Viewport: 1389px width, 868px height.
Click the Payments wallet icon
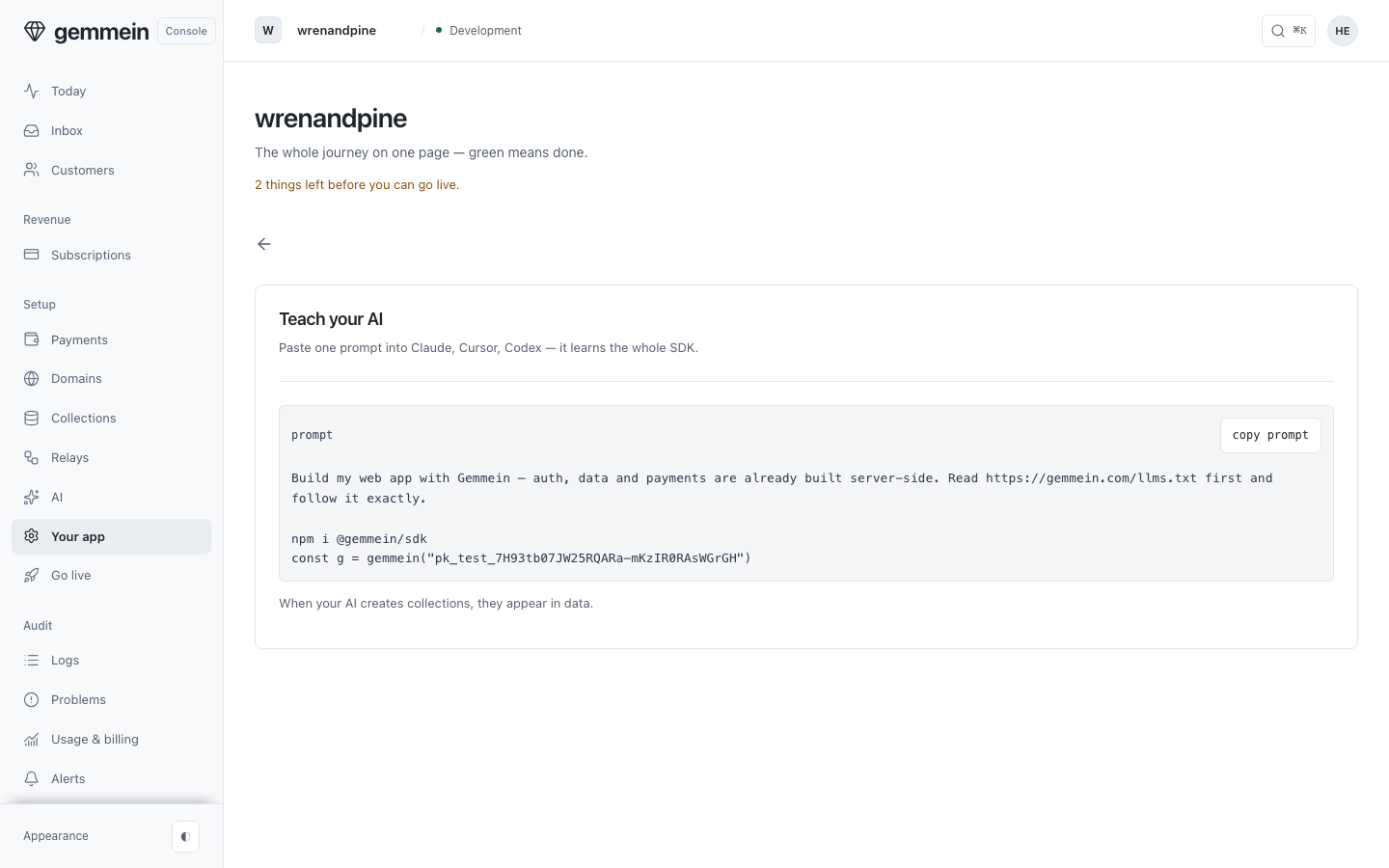coord(32,339)
